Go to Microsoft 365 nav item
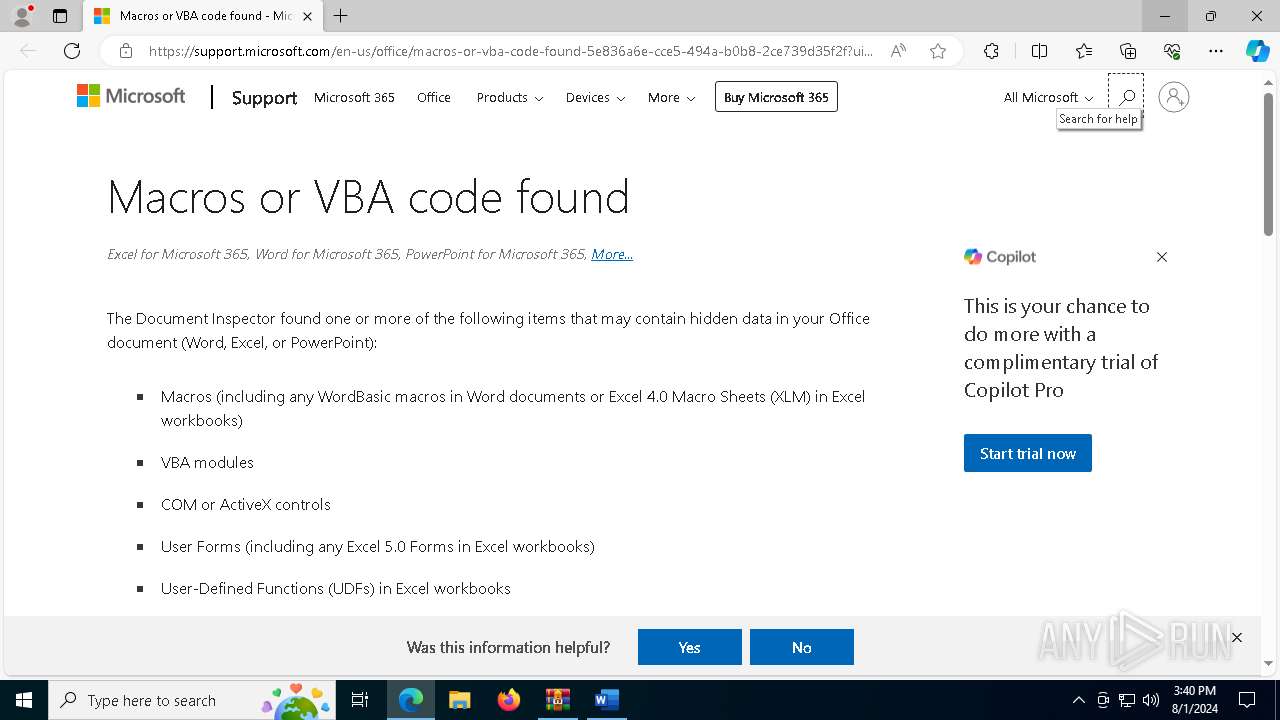 tap(354, 97)
